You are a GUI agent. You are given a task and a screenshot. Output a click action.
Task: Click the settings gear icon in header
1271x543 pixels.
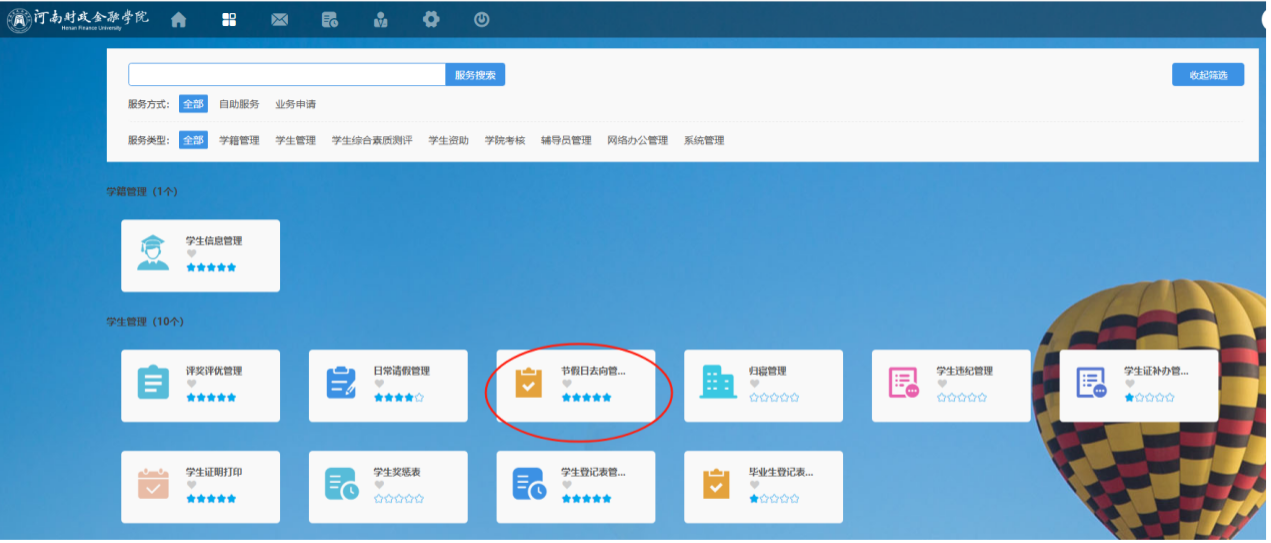coord(431,19)
